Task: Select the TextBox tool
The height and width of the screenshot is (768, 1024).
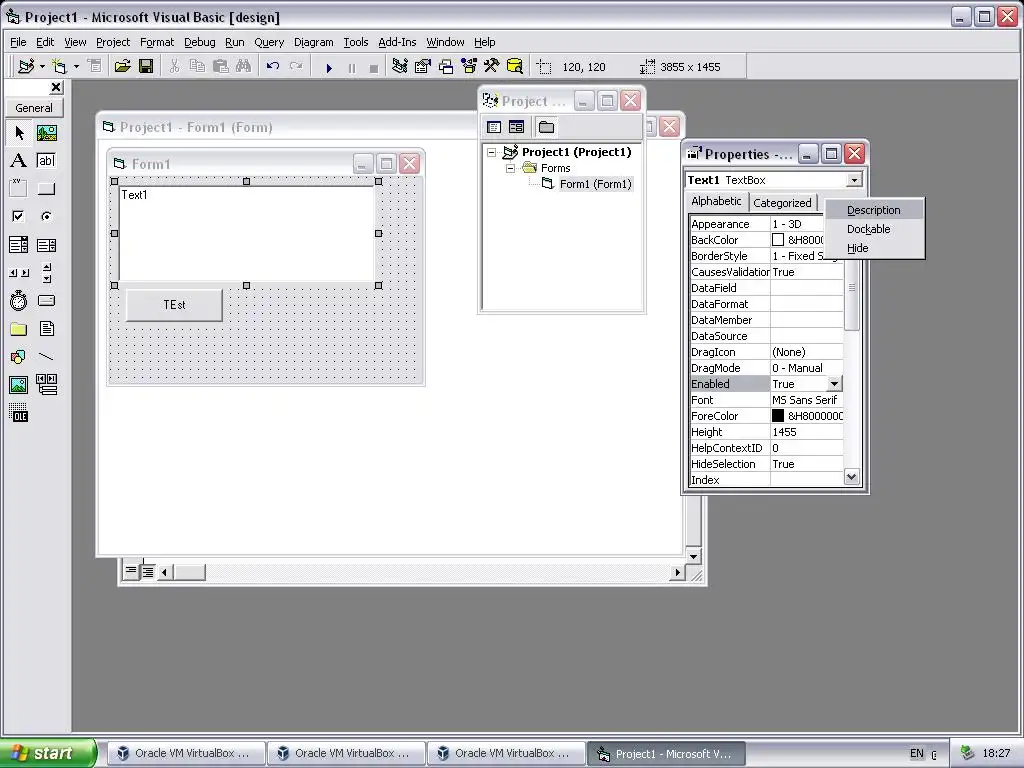Action: pos(46,161)
